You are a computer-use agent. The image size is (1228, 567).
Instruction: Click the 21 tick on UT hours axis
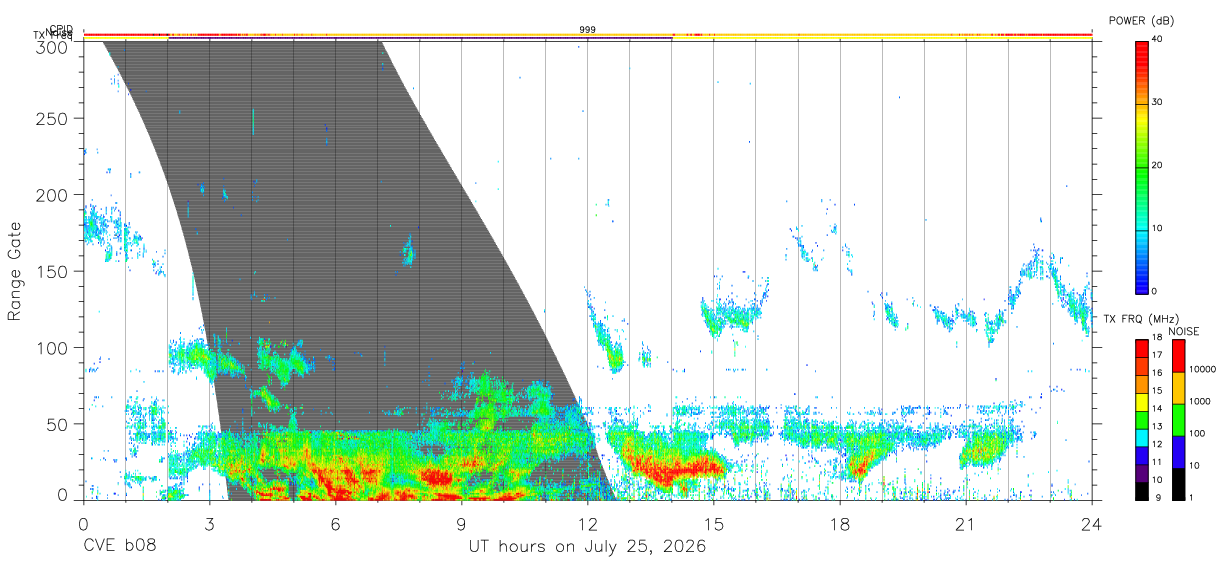[x=966, y=524]
